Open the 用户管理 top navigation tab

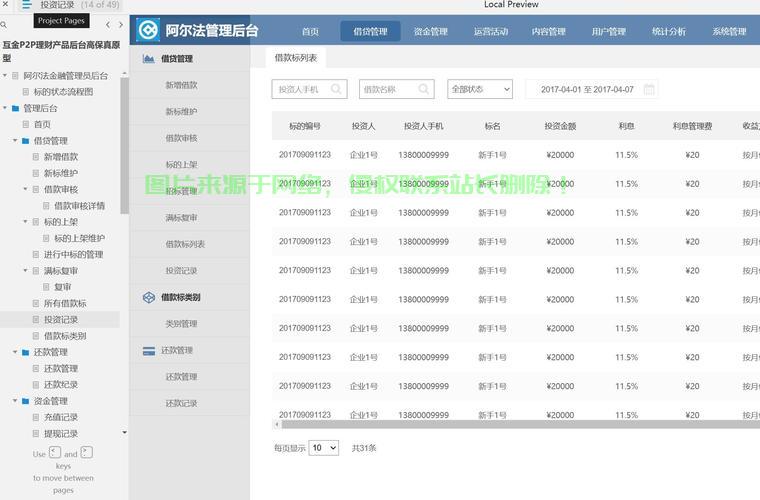pyautogui.click(x=609, y=31)
